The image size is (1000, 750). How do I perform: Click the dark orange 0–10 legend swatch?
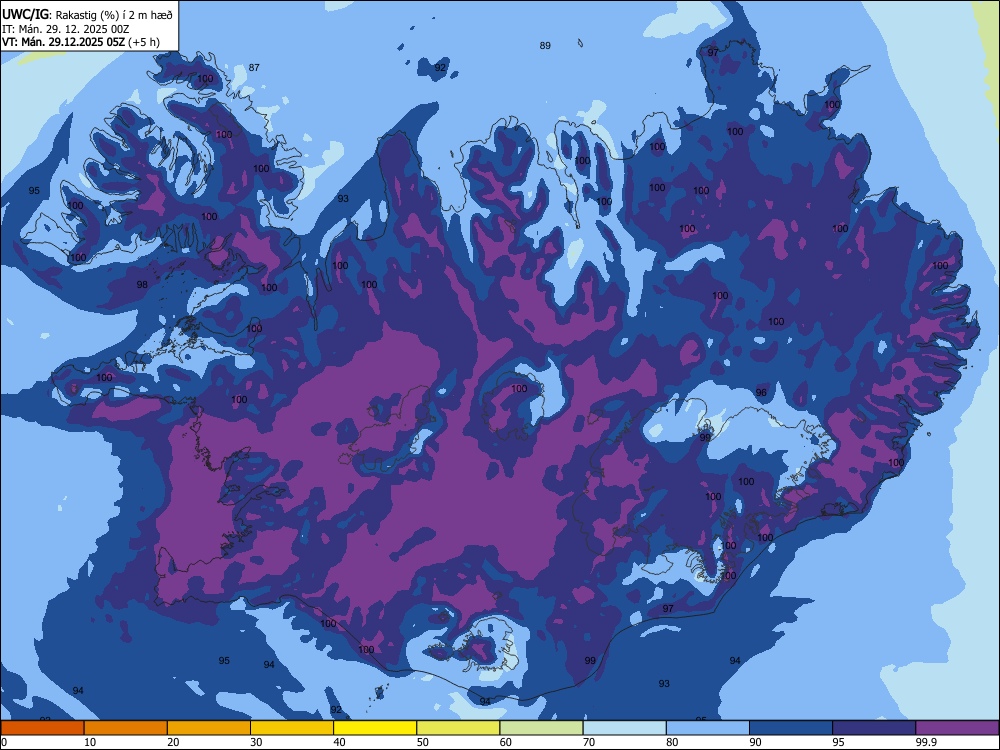42,728
